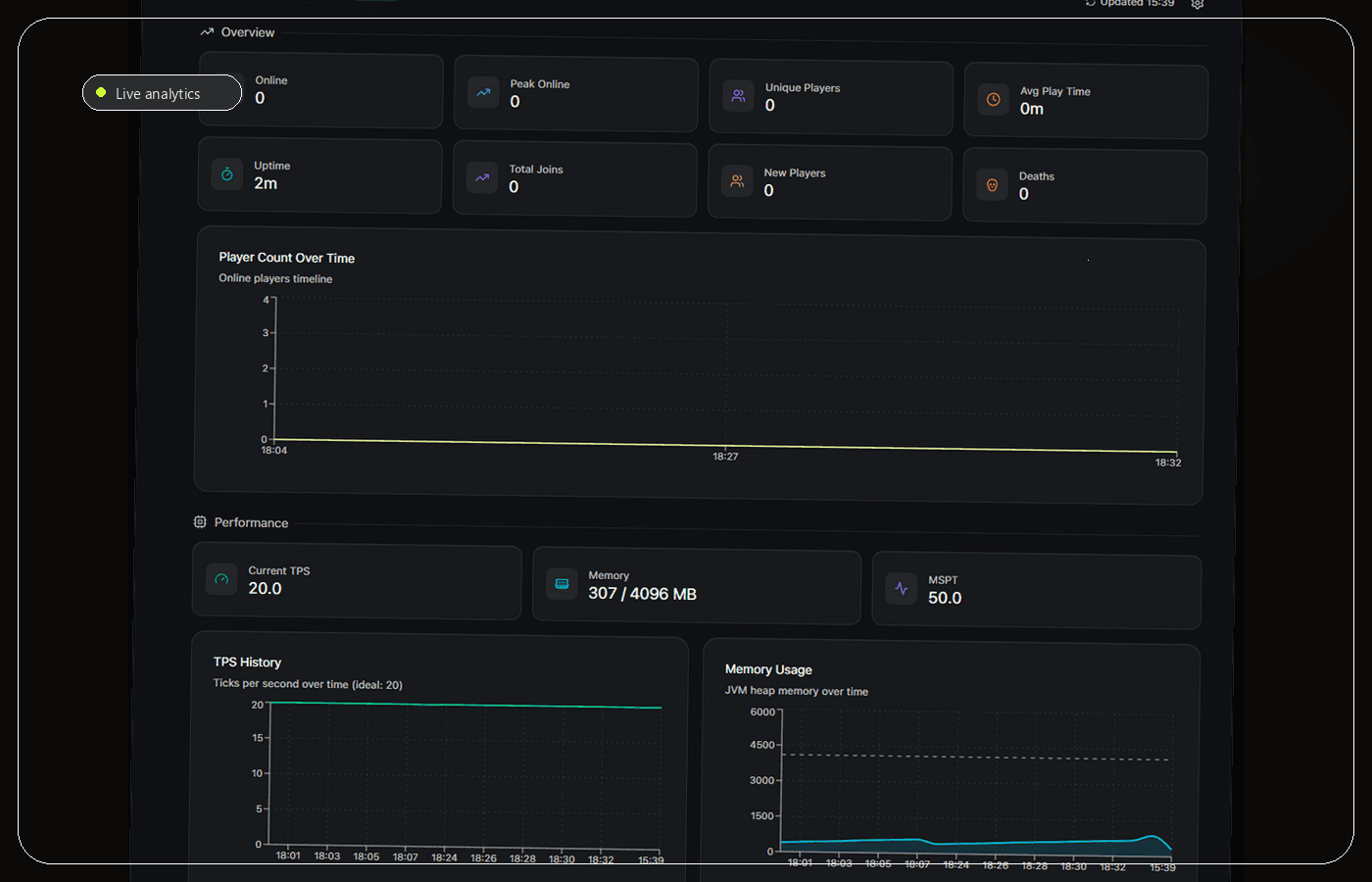The height and width of the screenshot is (882, 1372).
Task: Click the Deaths skull icon
Action: pyautogui.click(x=992, y=184)
